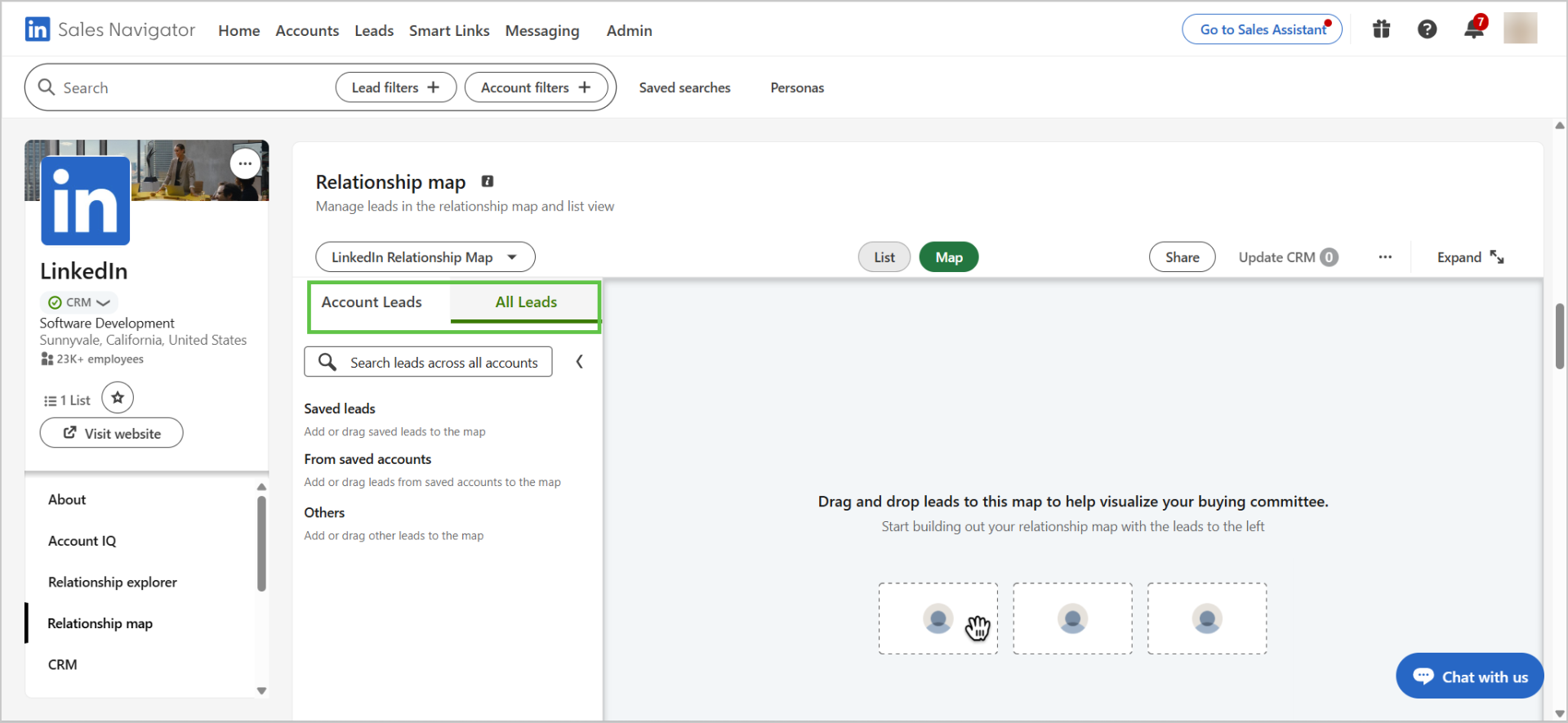Click the LinkedIn Sales Navigator logo
1568x723 pixels.
tap(110, 29)
